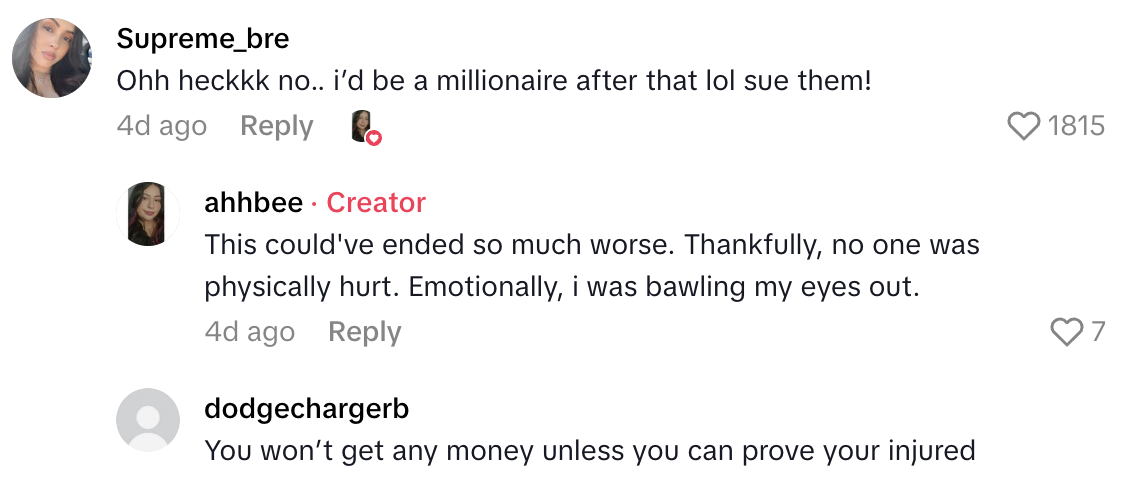Click the pink Creator label
The width and height of the screenshot is (1130, 478).
coord(376,203)
